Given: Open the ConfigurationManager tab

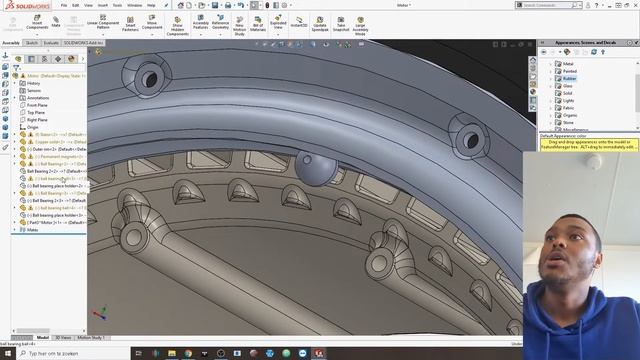Looking at the screenshot, I should pyautogui.click(x=44, y=59).
